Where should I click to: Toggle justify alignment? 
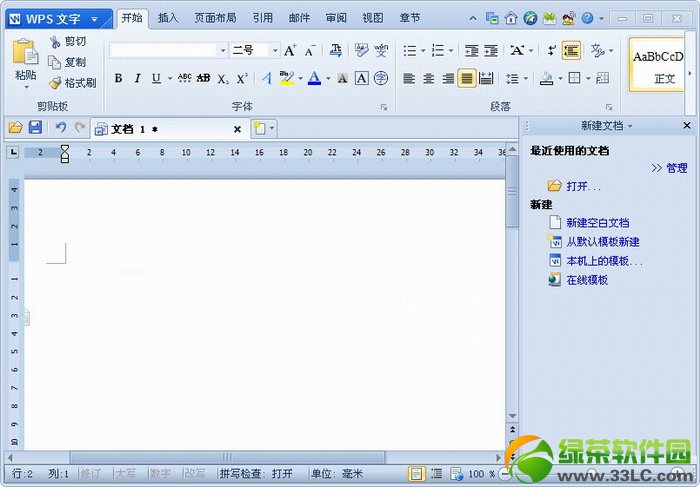point(467,79)
